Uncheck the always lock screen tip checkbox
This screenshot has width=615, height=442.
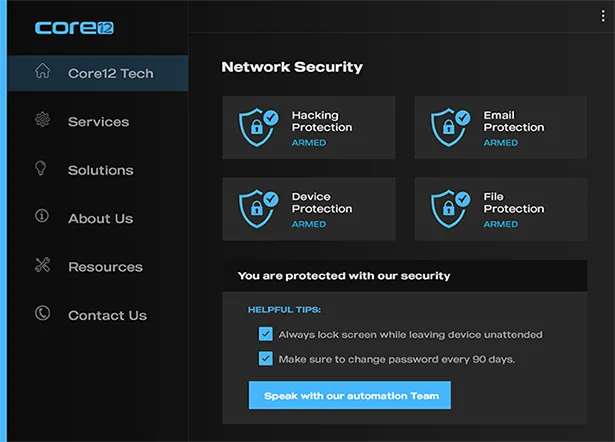[266, 334]
